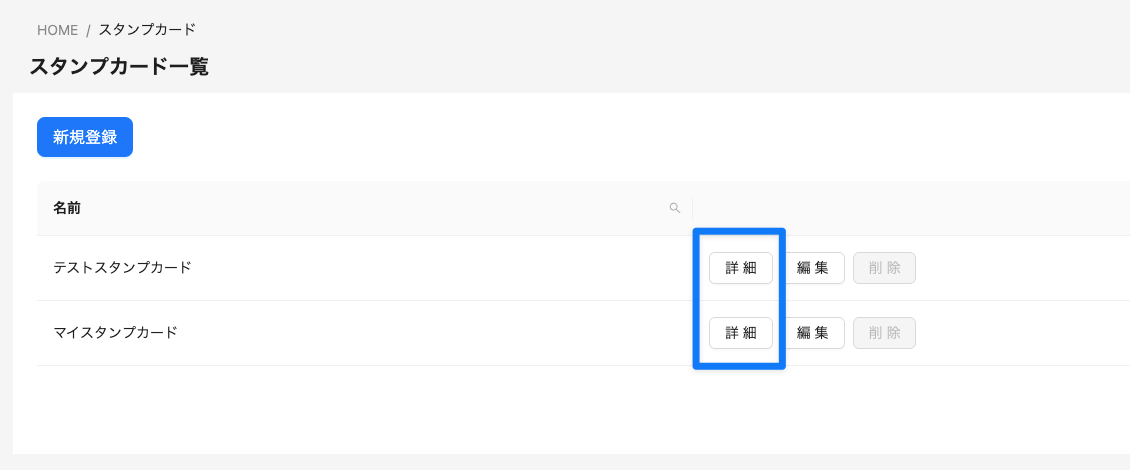The width and height of the screenshot is (1130, 470).
Task: Open 詳細 for テストスタンプカード
Action: click(741, 268)
